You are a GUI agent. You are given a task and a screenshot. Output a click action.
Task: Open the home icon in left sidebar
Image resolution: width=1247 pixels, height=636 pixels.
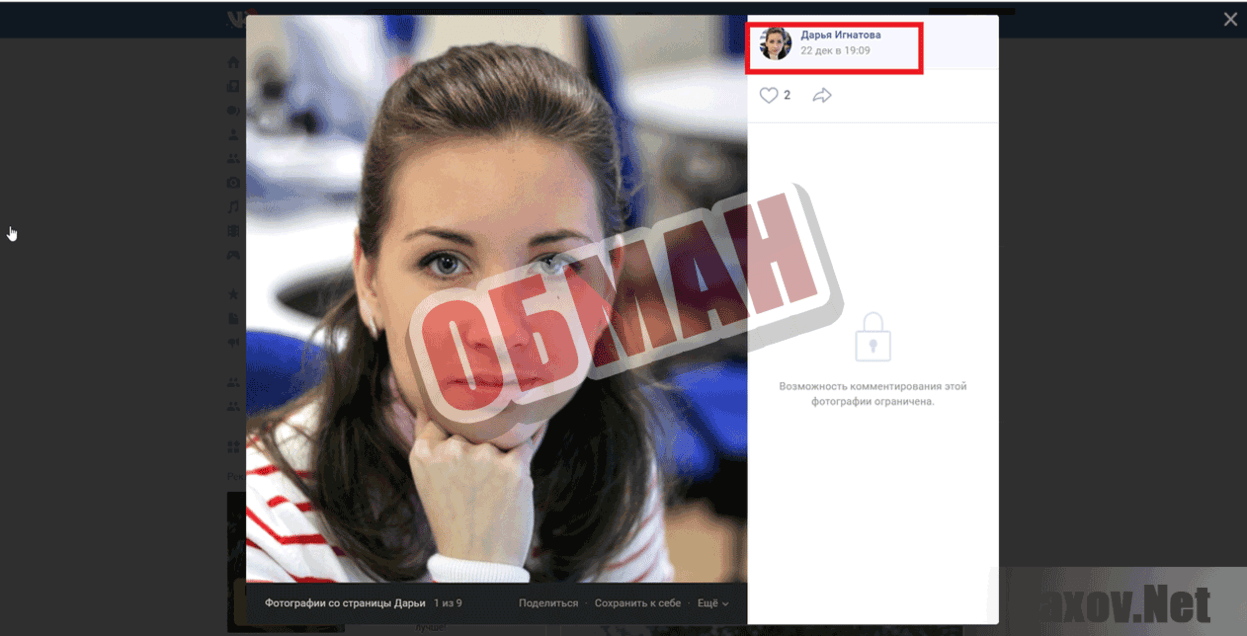pos(233,63)
